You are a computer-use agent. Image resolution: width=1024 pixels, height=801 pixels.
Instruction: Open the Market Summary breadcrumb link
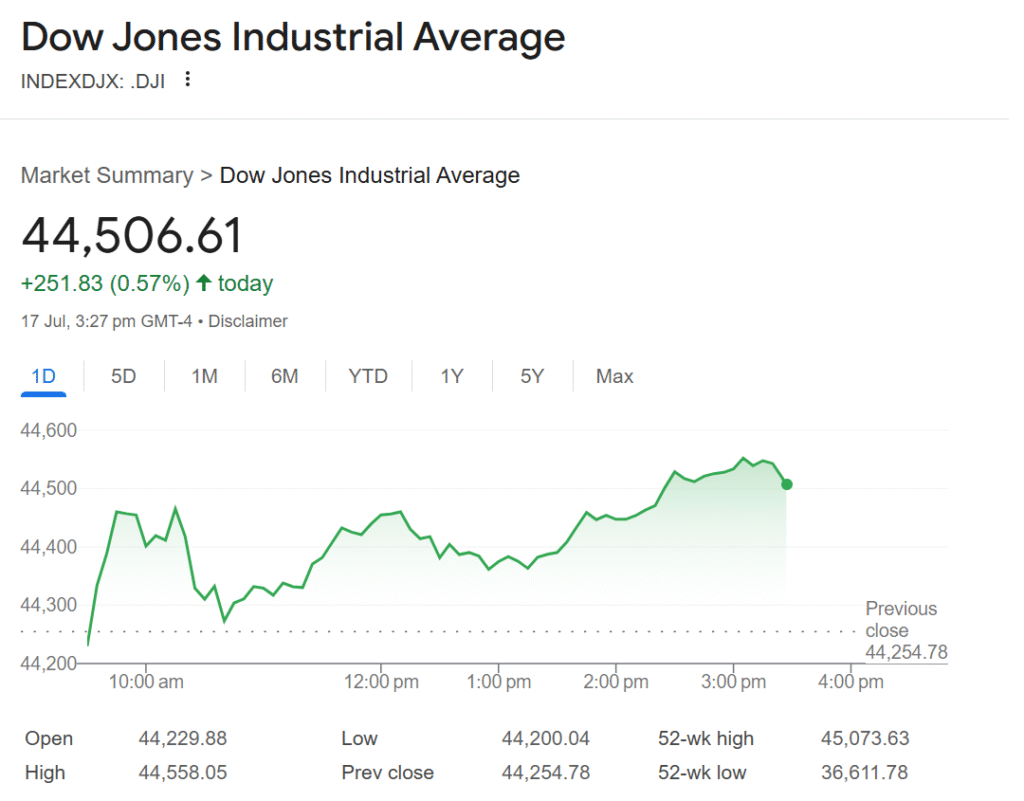107,176
